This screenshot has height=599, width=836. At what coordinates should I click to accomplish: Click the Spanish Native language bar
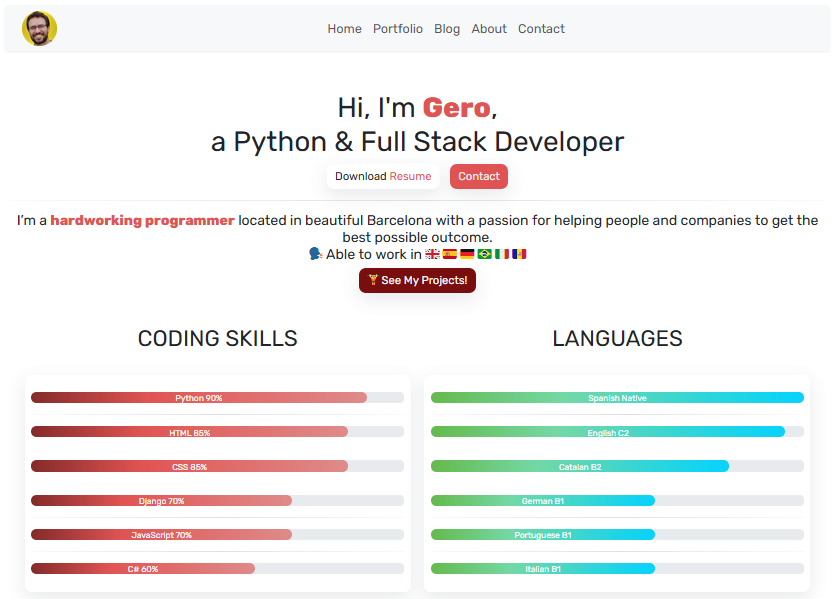[x=615, y=397]
